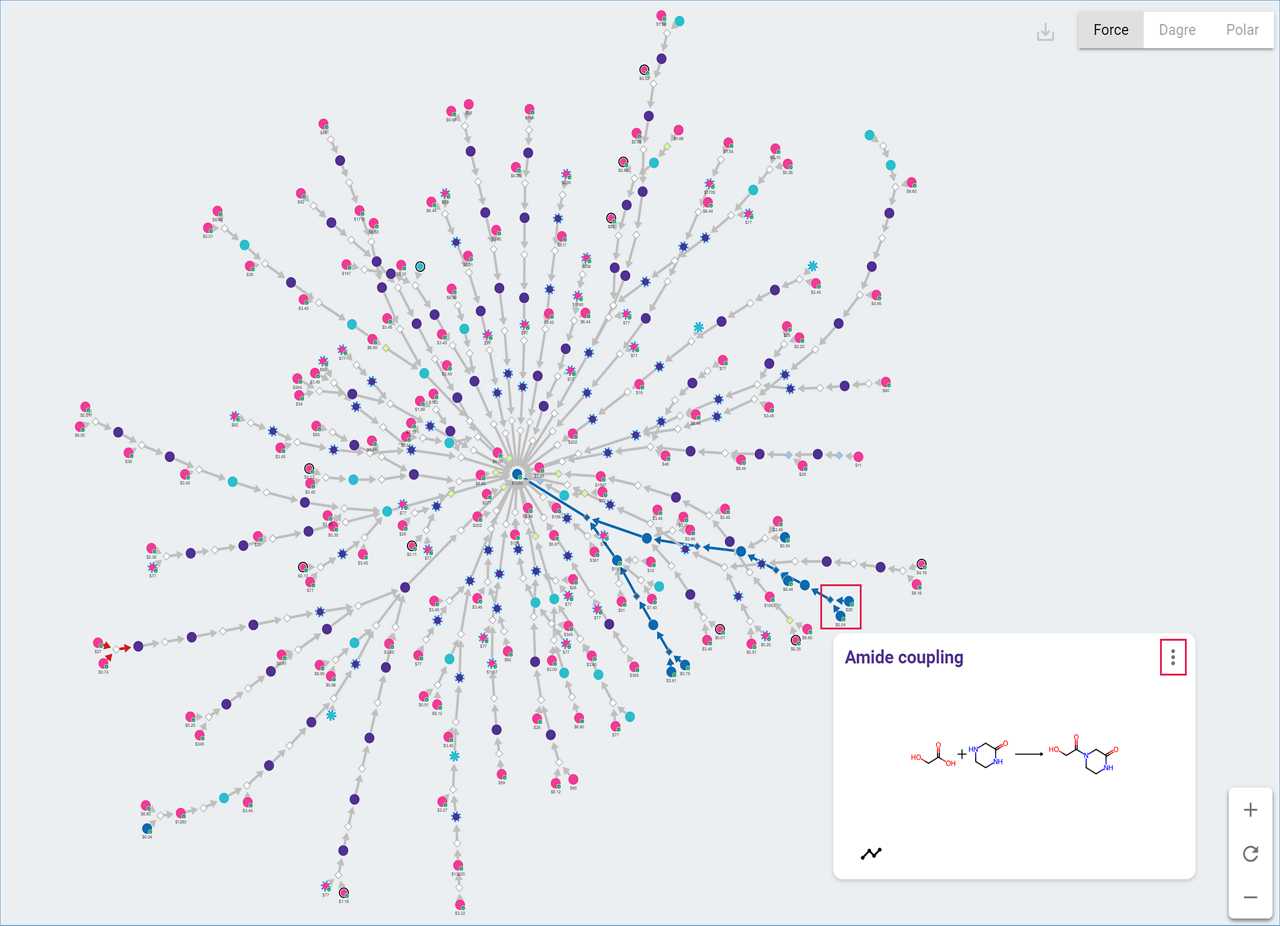Switch to the Force layout
Image resolution: width=1280 pixels, height=926 pixels.
[x=1110, y=30]
